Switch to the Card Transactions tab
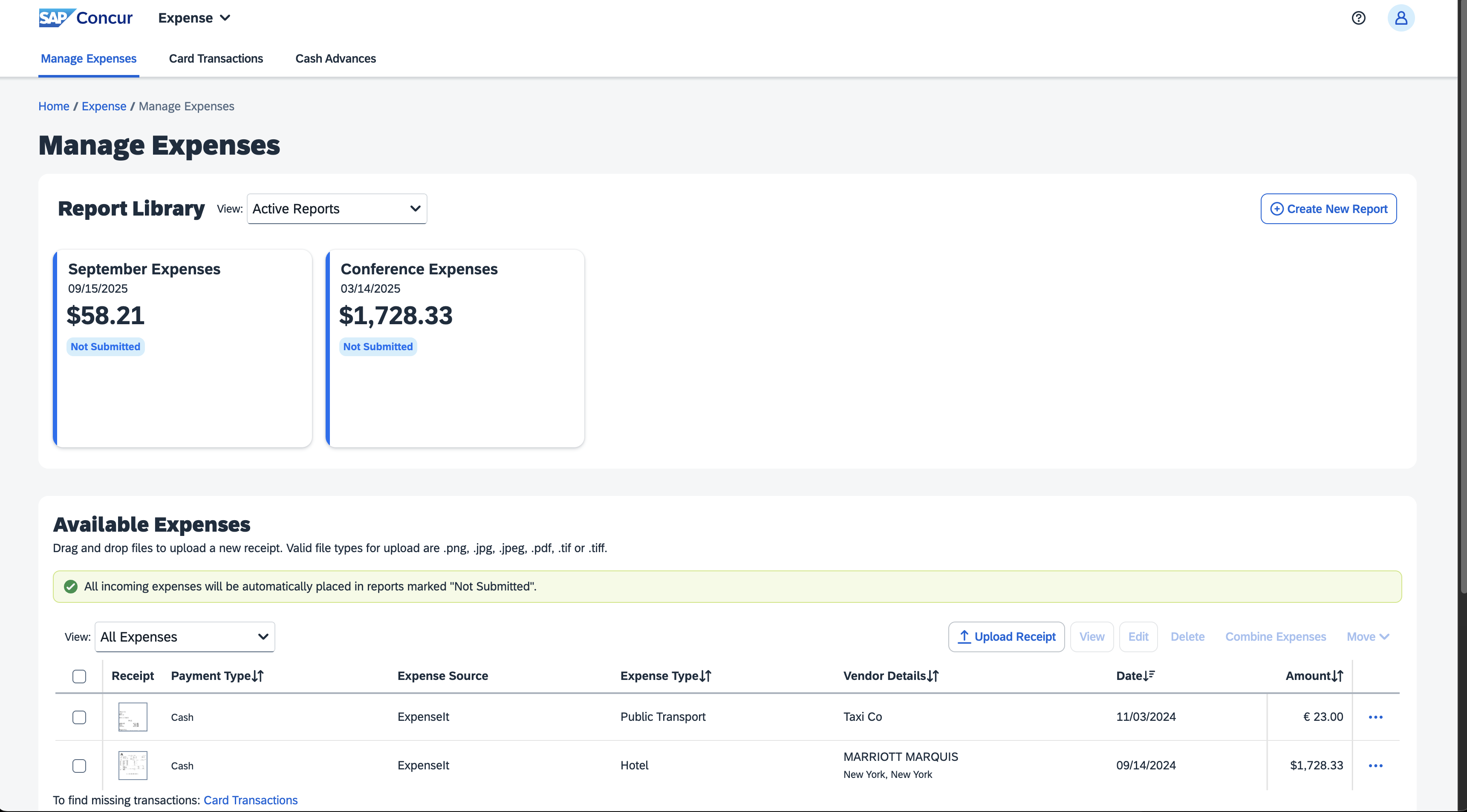Viewport: 1467px width, 812px height. [x=216, y=59]
